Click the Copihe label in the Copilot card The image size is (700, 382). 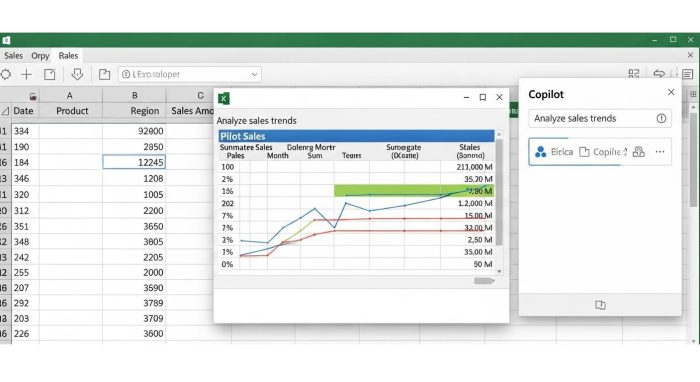coord(606,152)
